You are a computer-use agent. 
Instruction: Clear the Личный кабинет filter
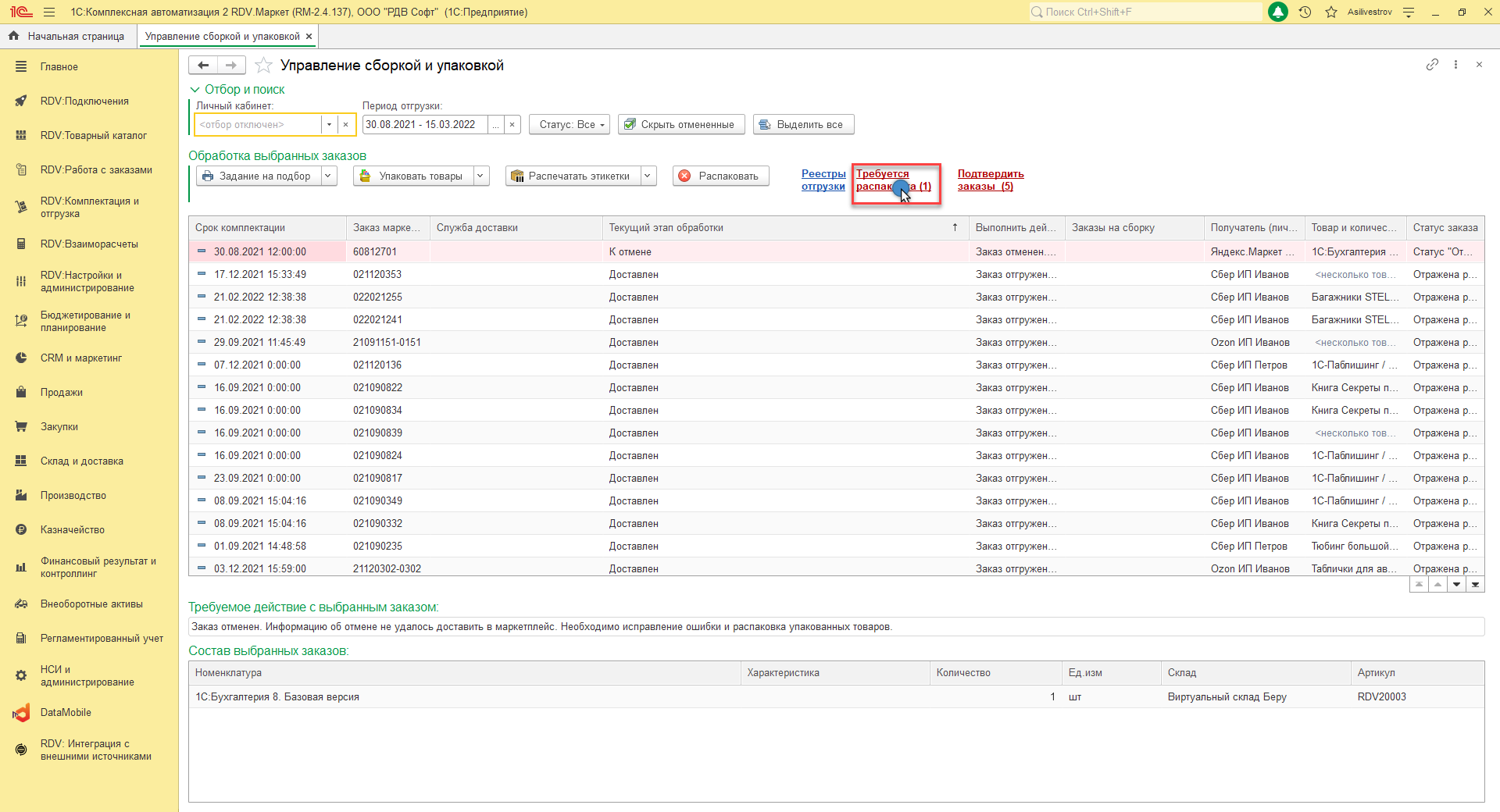pyautogui.click(x=346, y=125)
